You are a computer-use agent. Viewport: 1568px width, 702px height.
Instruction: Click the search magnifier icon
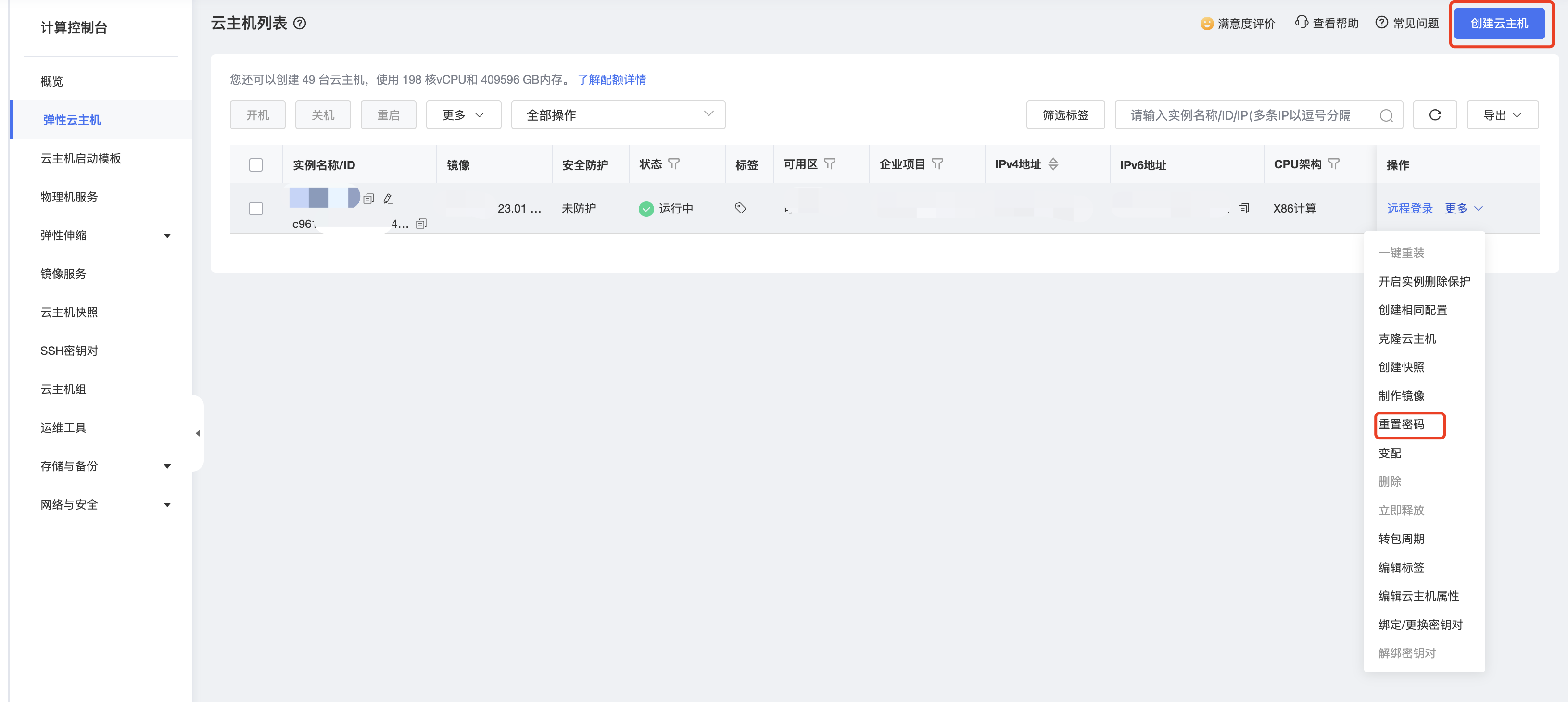pyautogui.click(x=1386, y=115)
